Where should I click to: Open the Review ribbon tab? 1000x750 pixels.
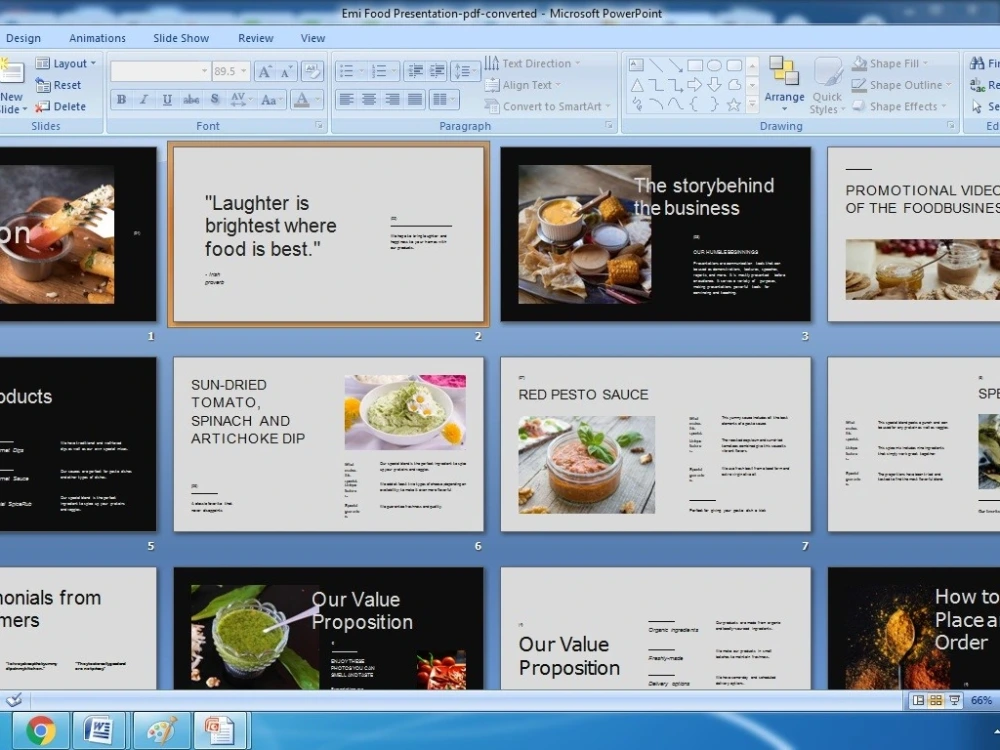[x=256, y=38]
